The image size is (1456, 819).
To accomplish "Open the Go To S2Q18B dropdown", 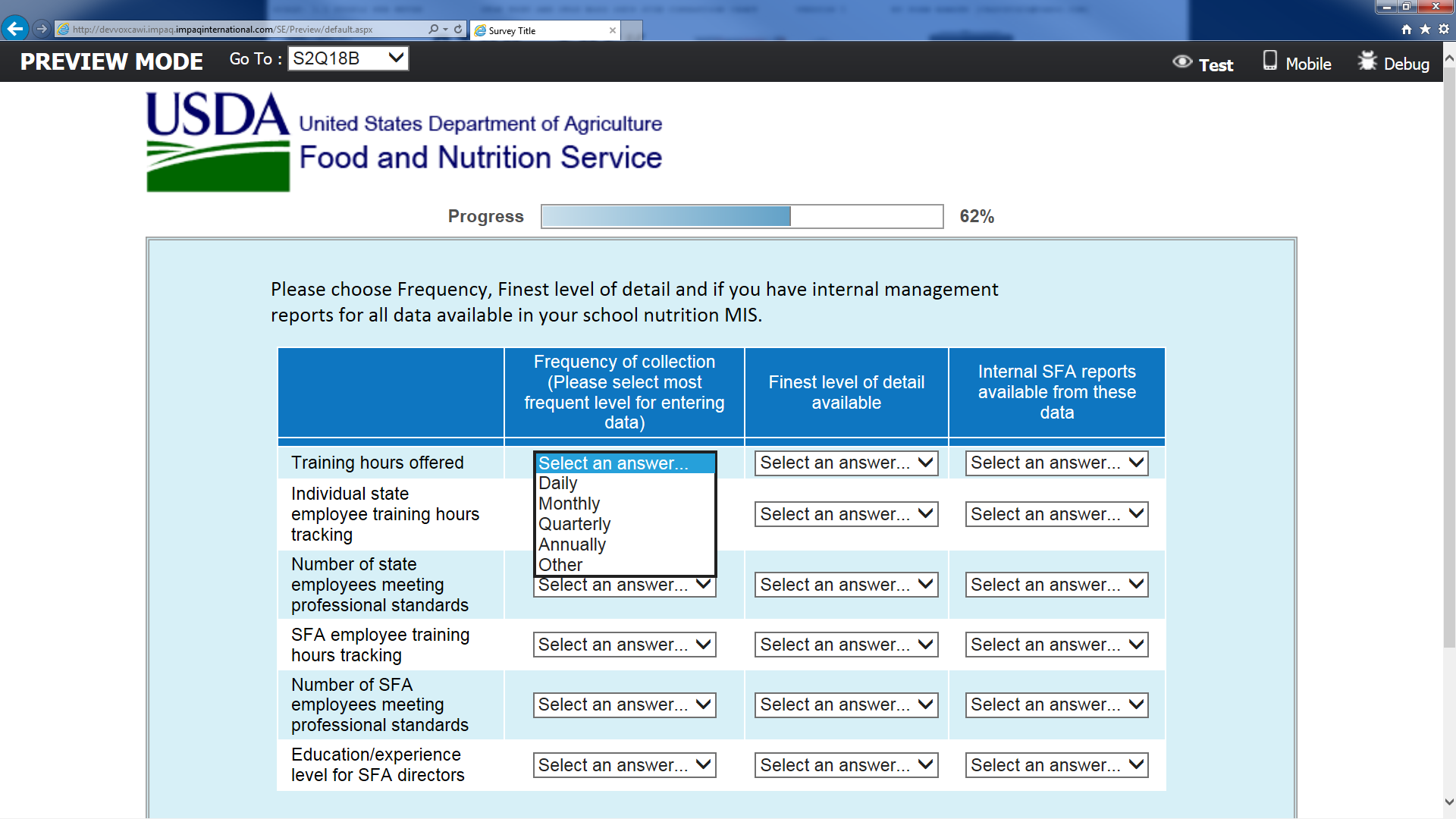I will pos(348,58).
